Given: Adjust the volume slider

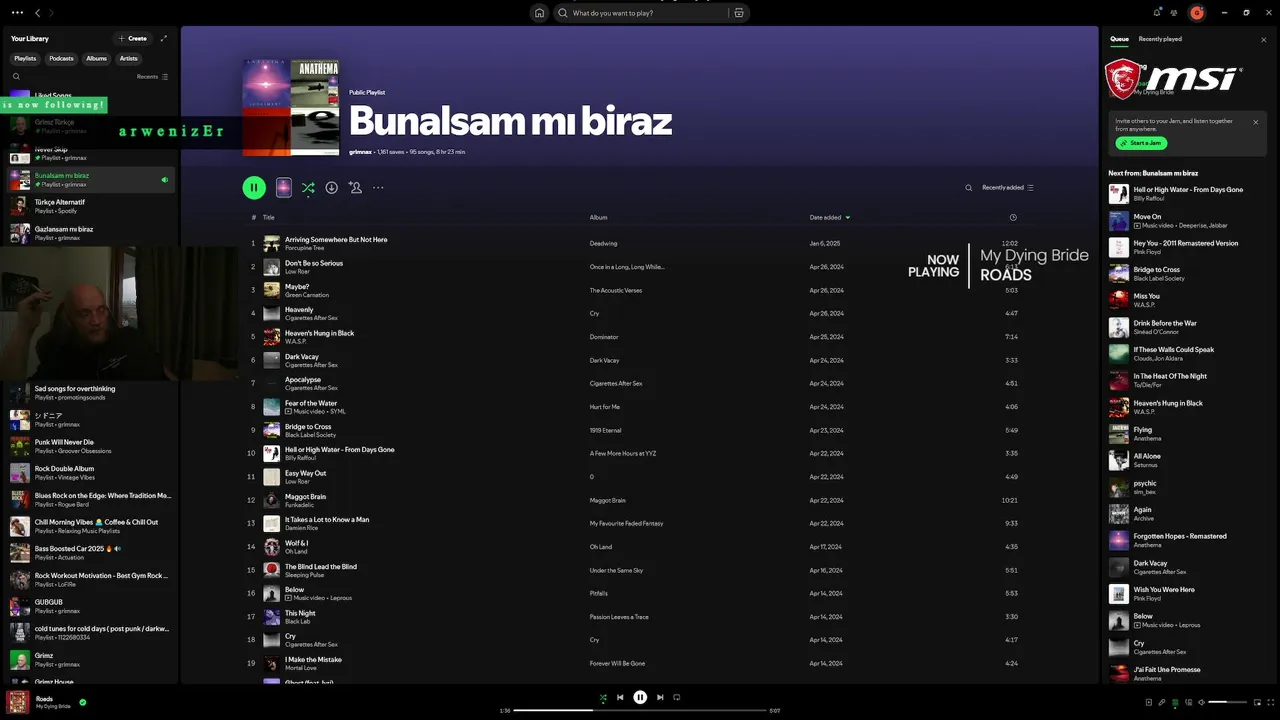Looking at the screenshot, I should coord(1227,702).
